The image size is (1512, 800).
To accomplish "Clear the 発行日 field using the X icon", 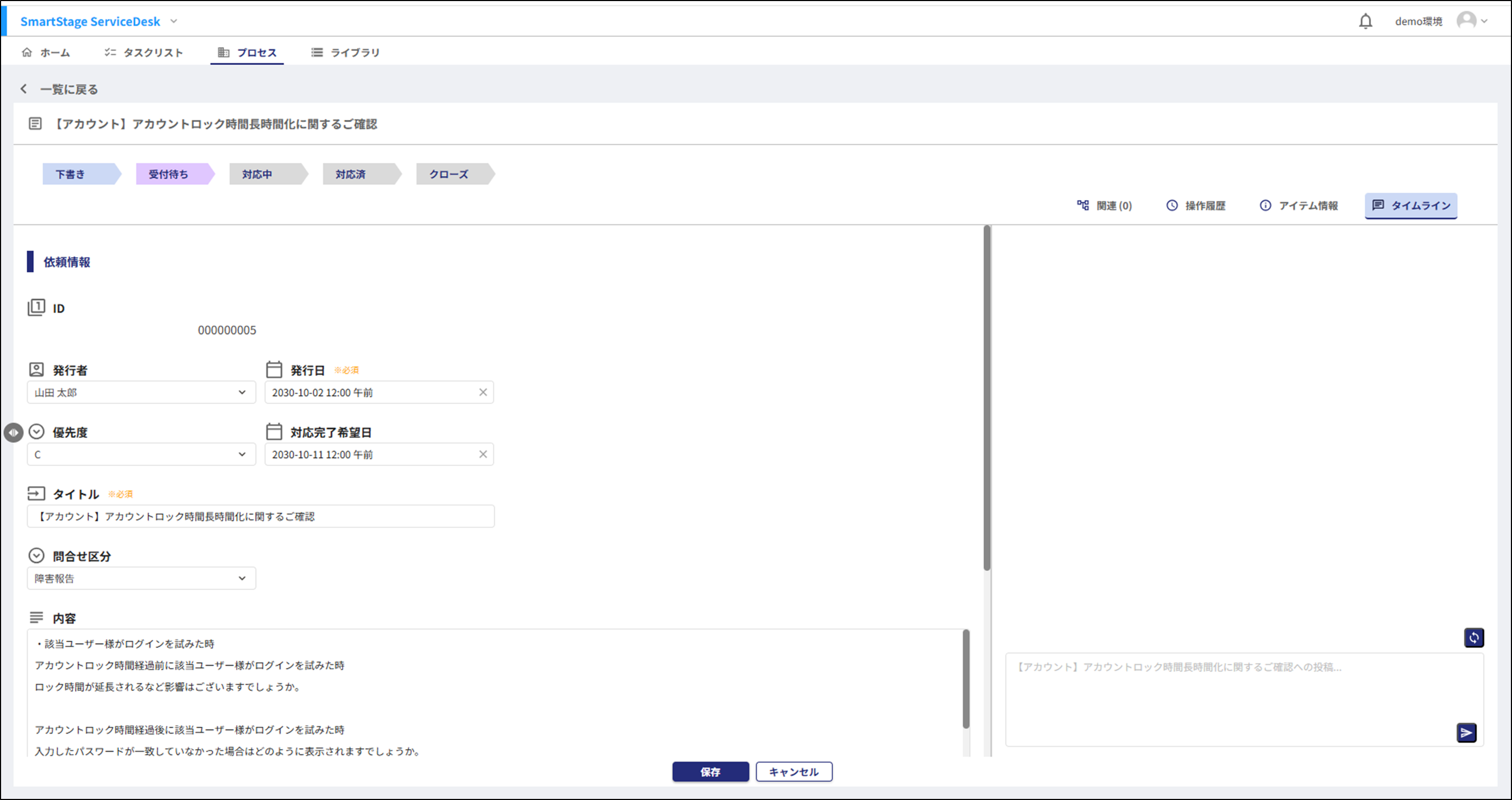I will pos(484,392).
